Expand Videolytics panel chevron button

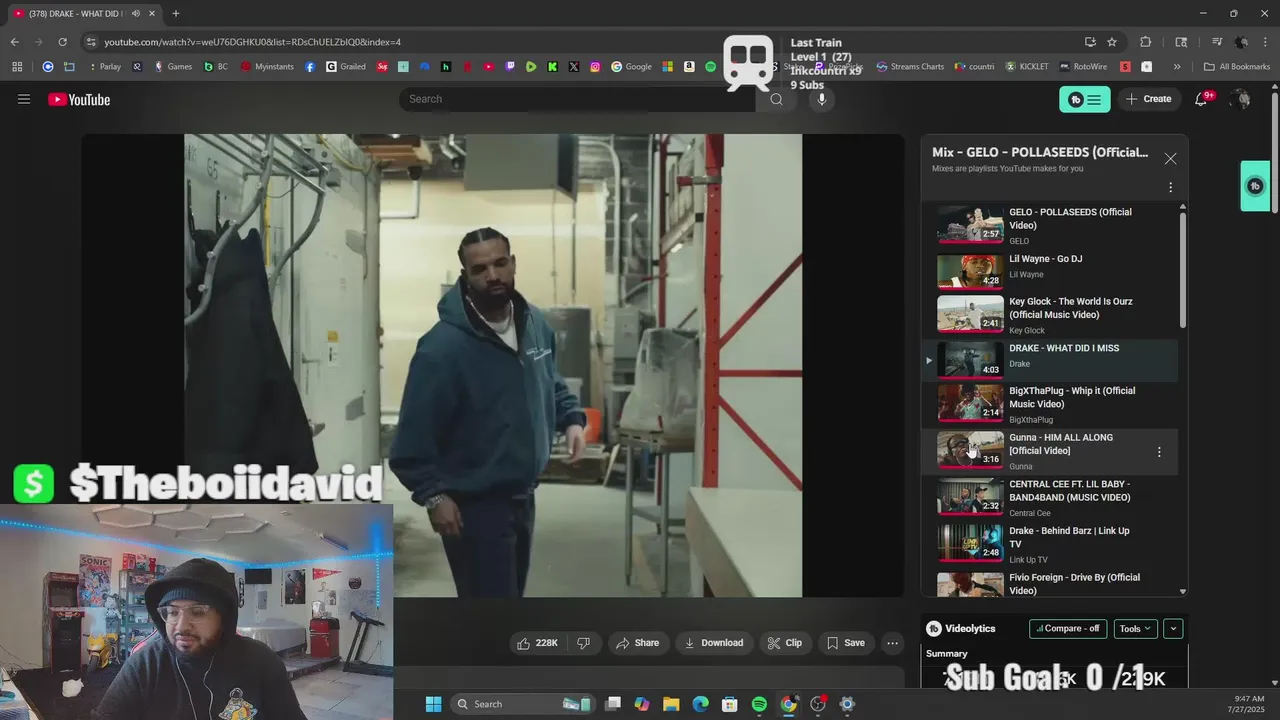(x=1173, y=628)
